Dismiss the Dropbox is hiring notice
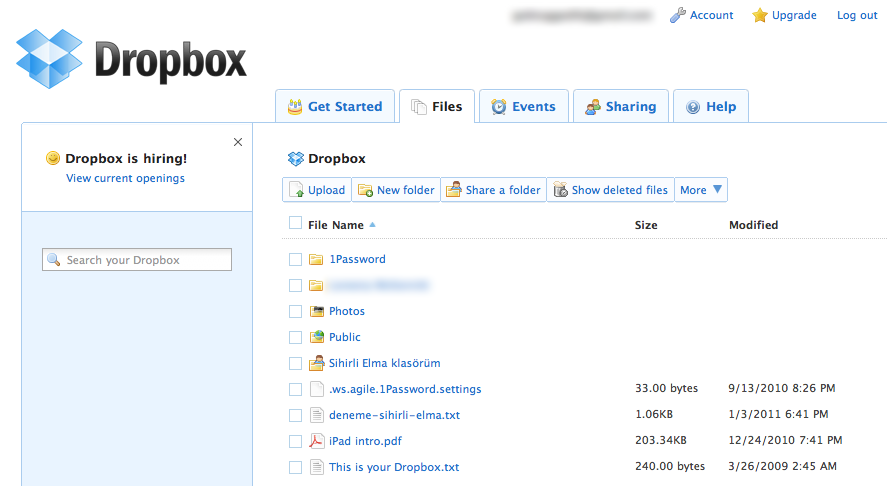This screenshot has width=893, height=486. 238,142
